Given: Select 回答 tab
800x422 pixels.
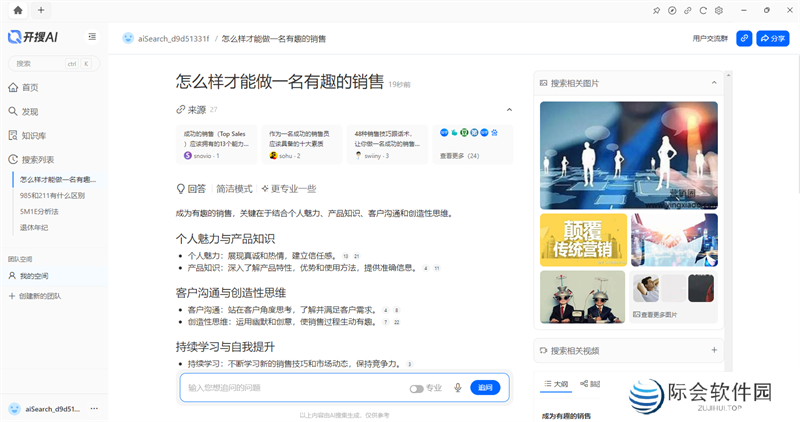Looking at the screenshot, I should tap(191, 189).
